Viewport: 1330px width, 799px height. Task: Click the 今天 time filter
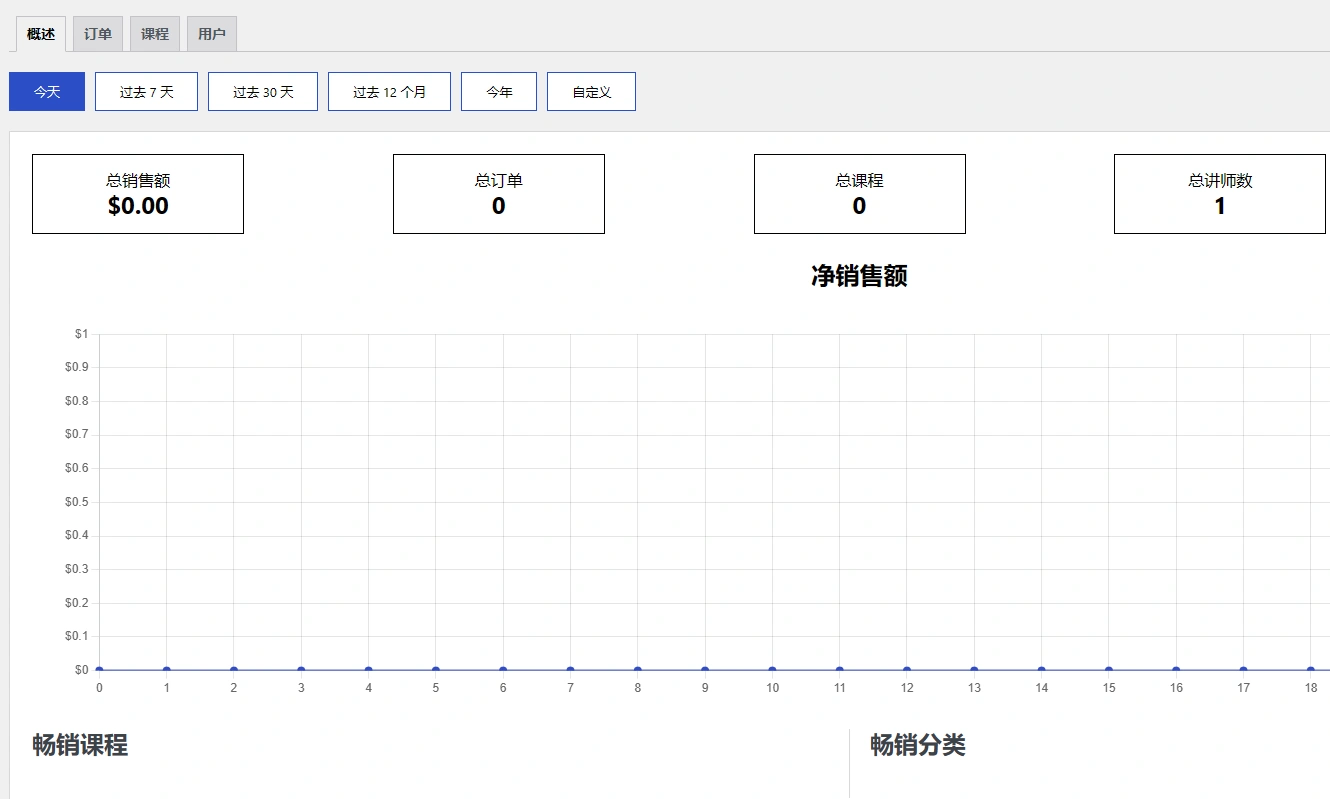pos(46,91)
